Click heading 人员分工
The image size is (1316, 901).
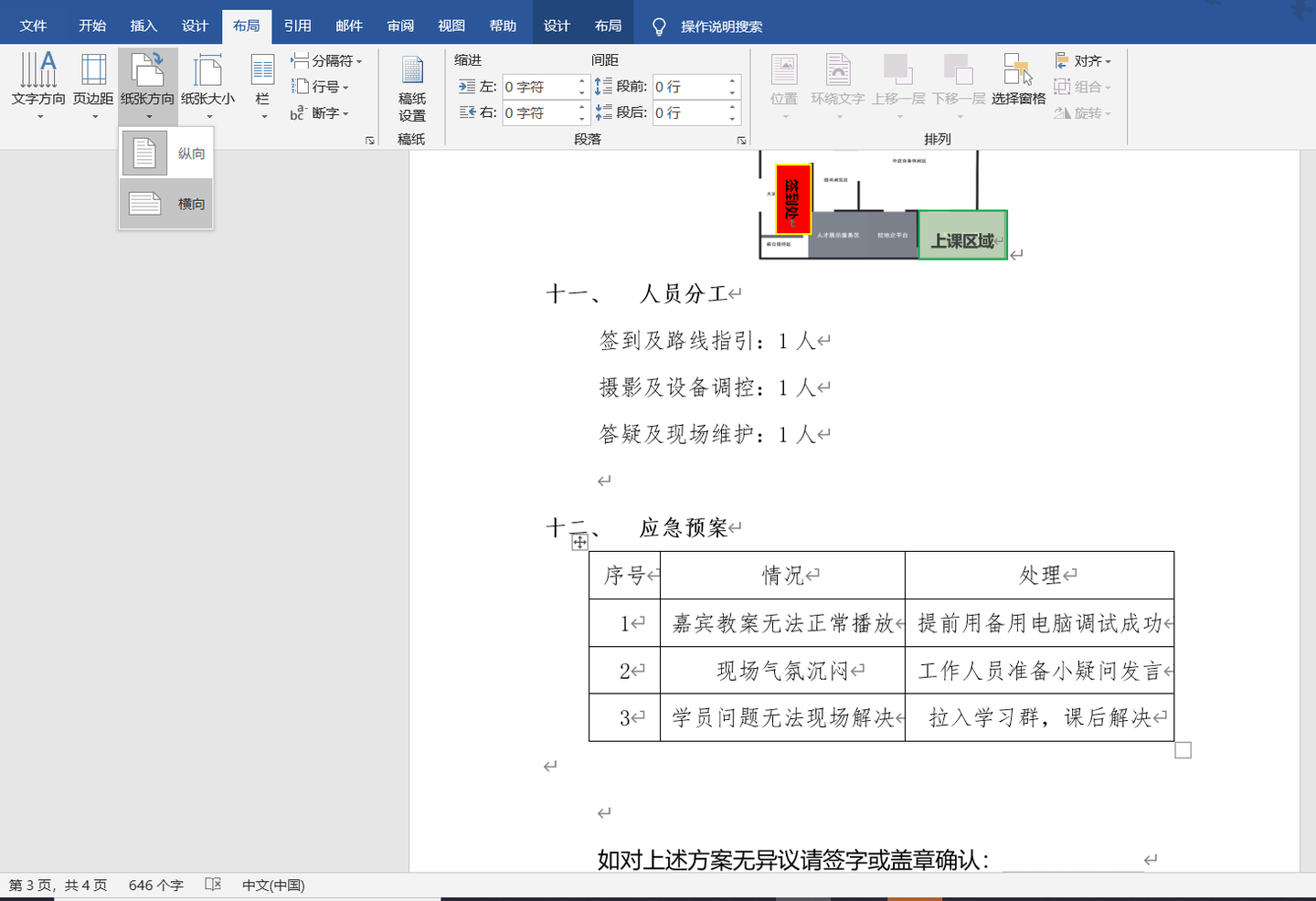click(x=683, y=294)
